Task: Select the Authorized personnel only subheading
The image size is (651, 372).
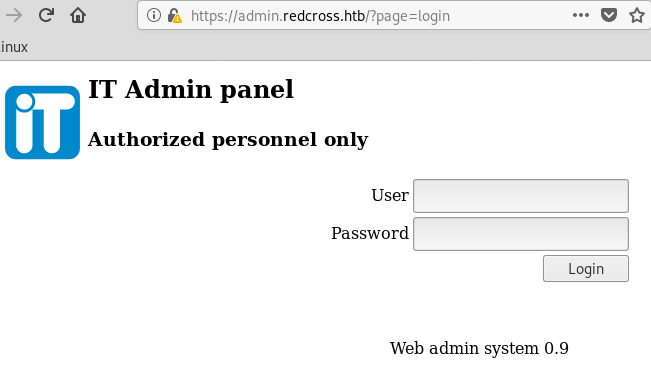Action: pyautogui.click(x=228, y=140)
